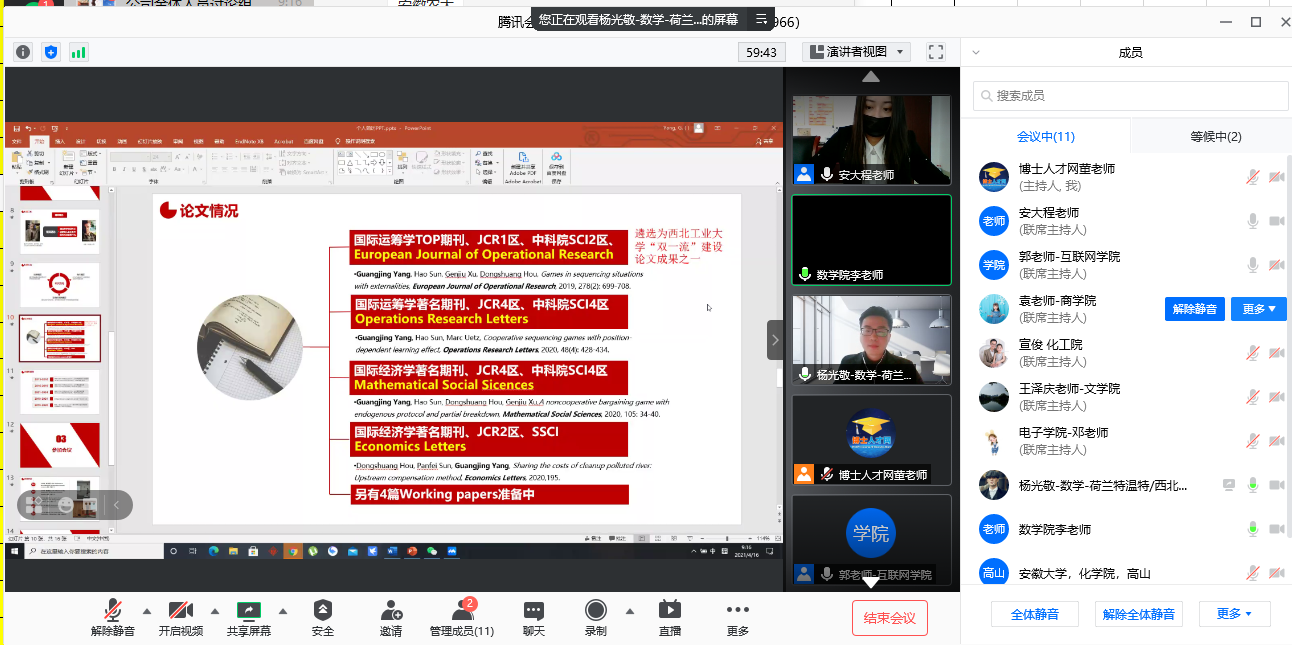Open the 更多 dropdown at the members panel bottom
1292x645 pixels.
point(1235,614)
